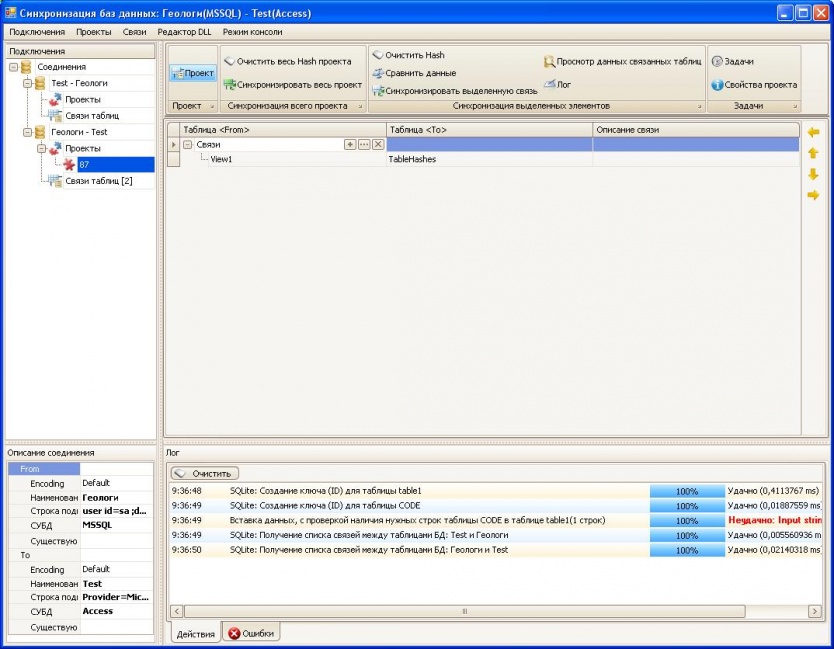Switch to the 'Ошибки' tab

pos(251,633)
